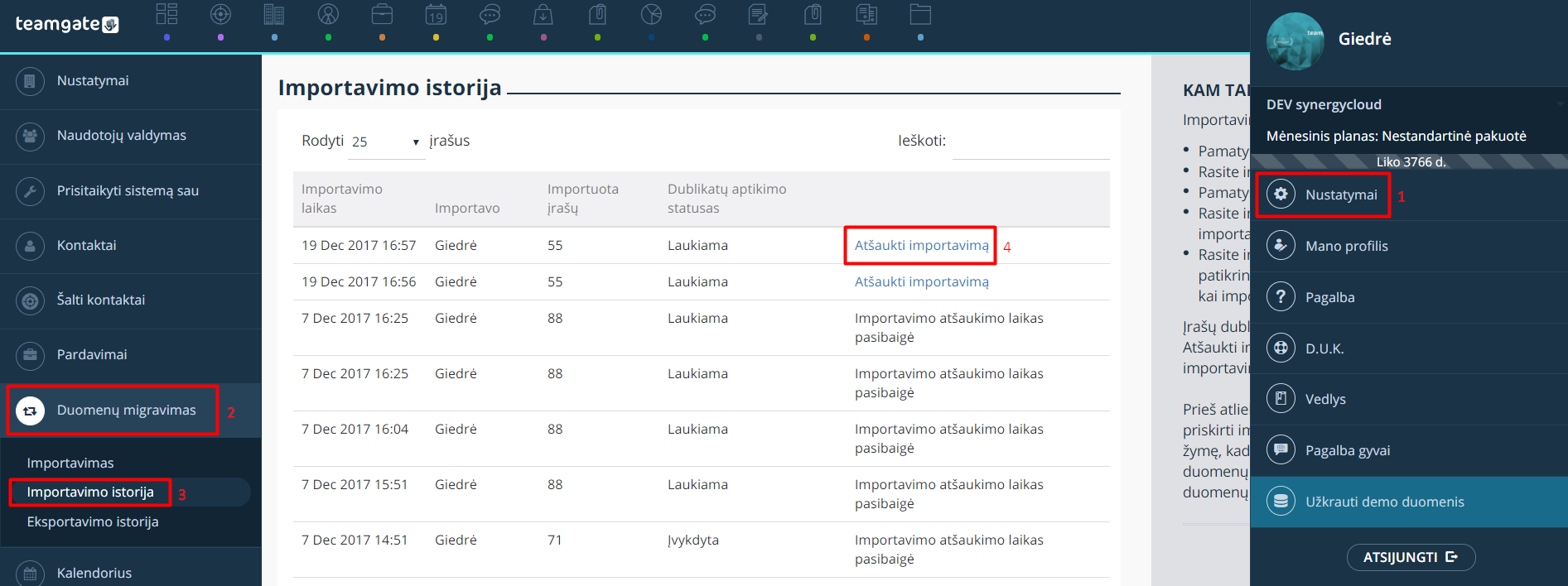
Task: Click chat bubbles icon right of pie chart
Action: (x=705, y=14)
